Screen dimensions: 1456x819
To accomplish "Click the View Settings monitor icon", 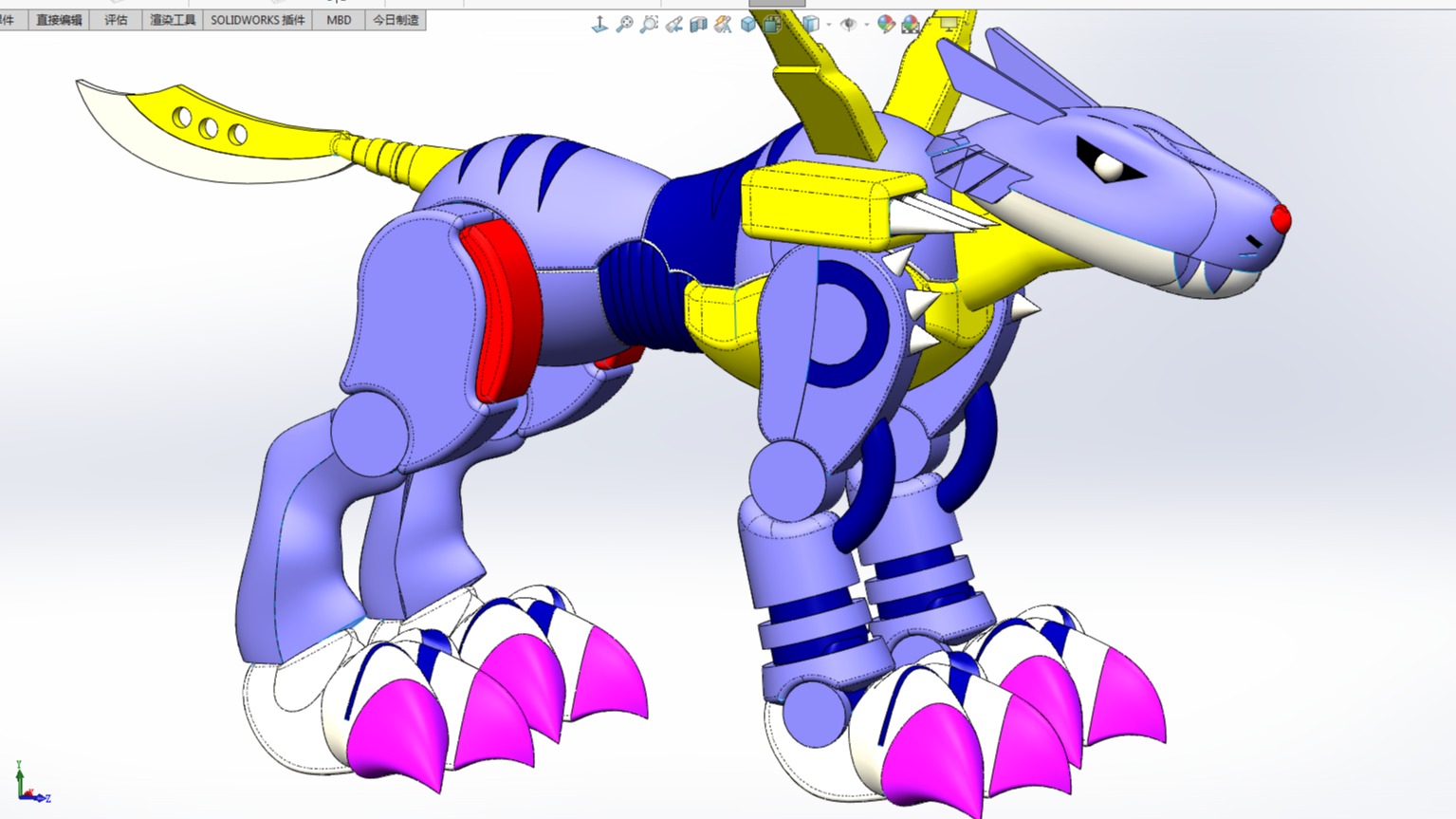I will point(949,25).
